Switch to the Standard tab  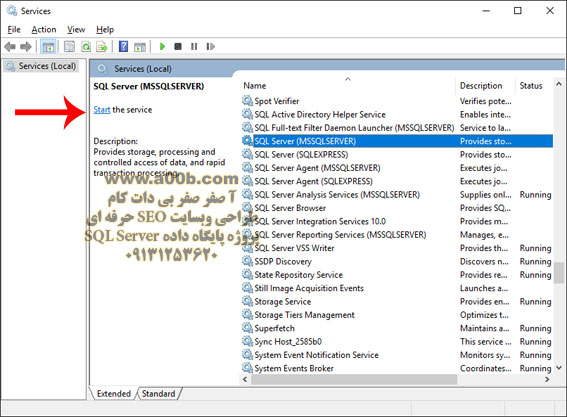(x=158, y=393)
